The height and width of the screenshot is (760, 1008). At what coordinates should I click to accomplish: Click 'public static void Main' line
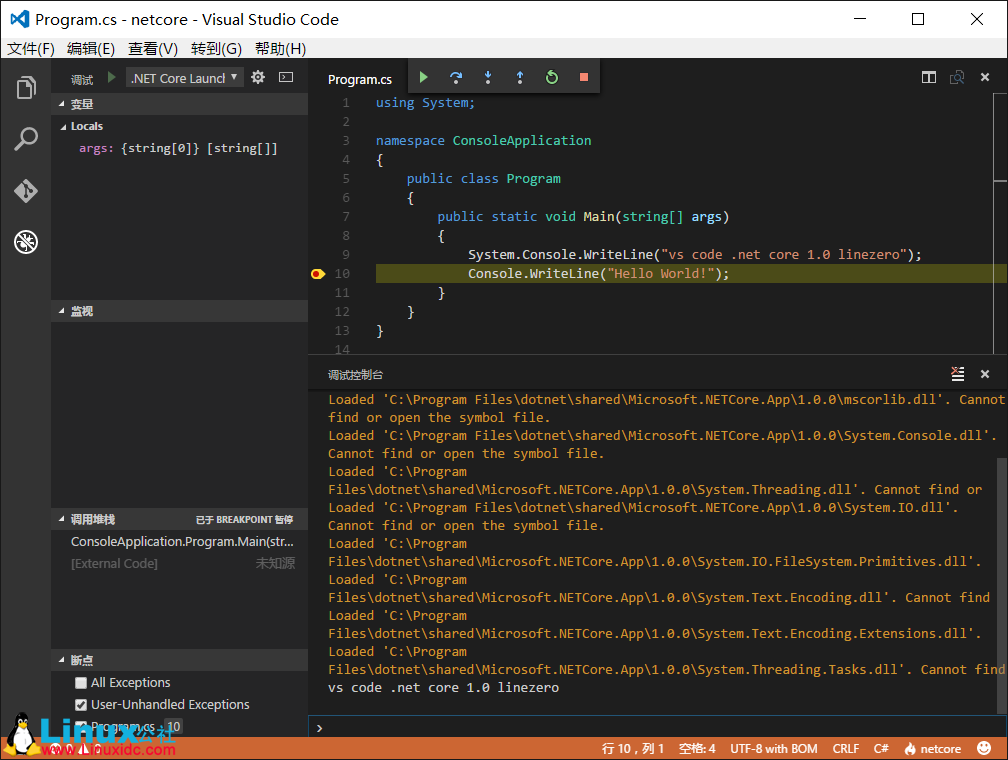[583, 217]
